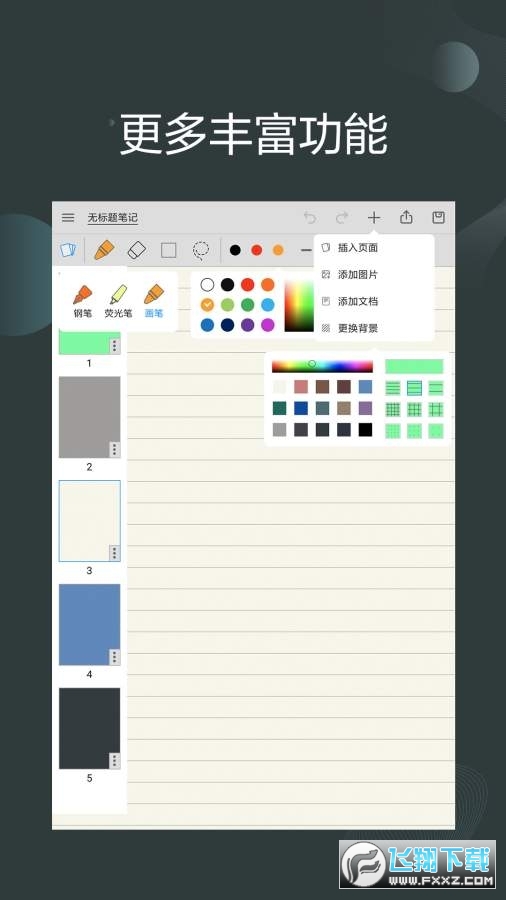Select the narrow ruled lines pattern

pyautogui.click(x=393, y=388)
